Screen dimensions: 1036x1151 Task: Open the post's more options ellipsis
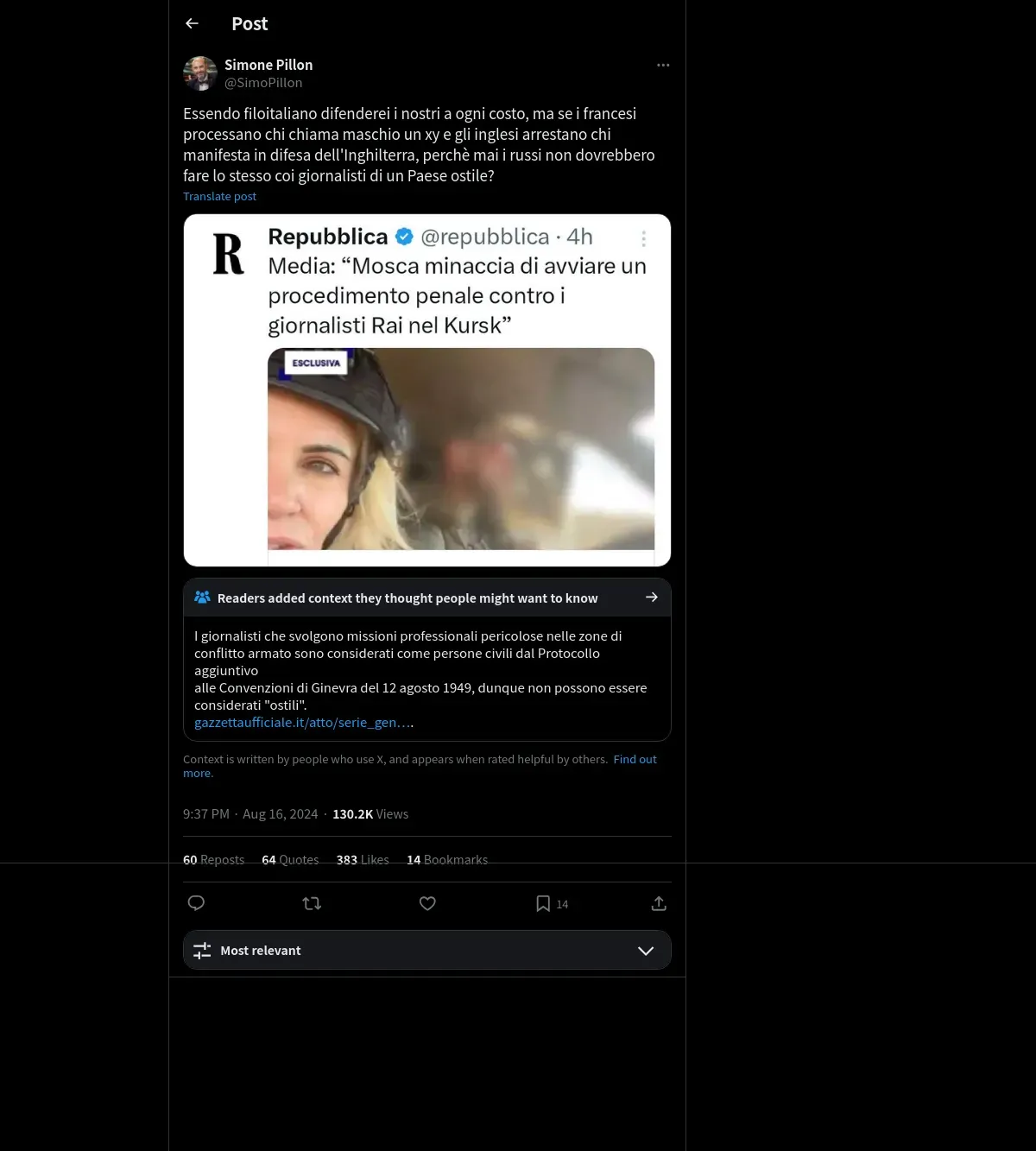coord(663,65)
